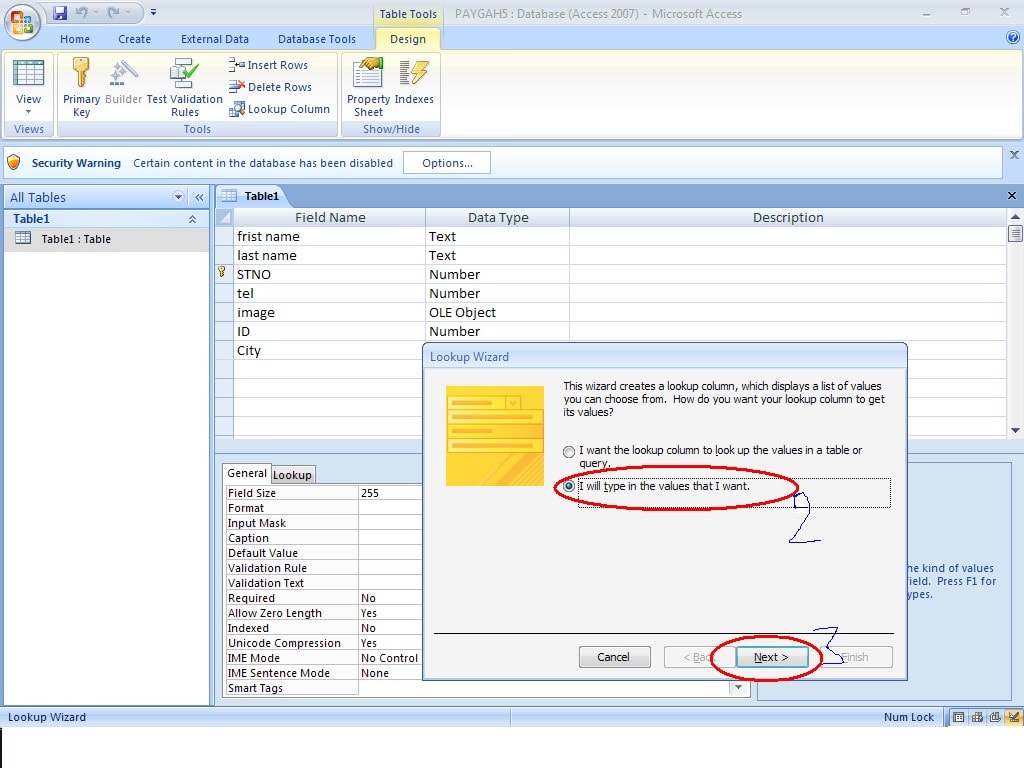Click the Required property value
The width and height of the screenshot is (1024, 768).
pos(391,598)
